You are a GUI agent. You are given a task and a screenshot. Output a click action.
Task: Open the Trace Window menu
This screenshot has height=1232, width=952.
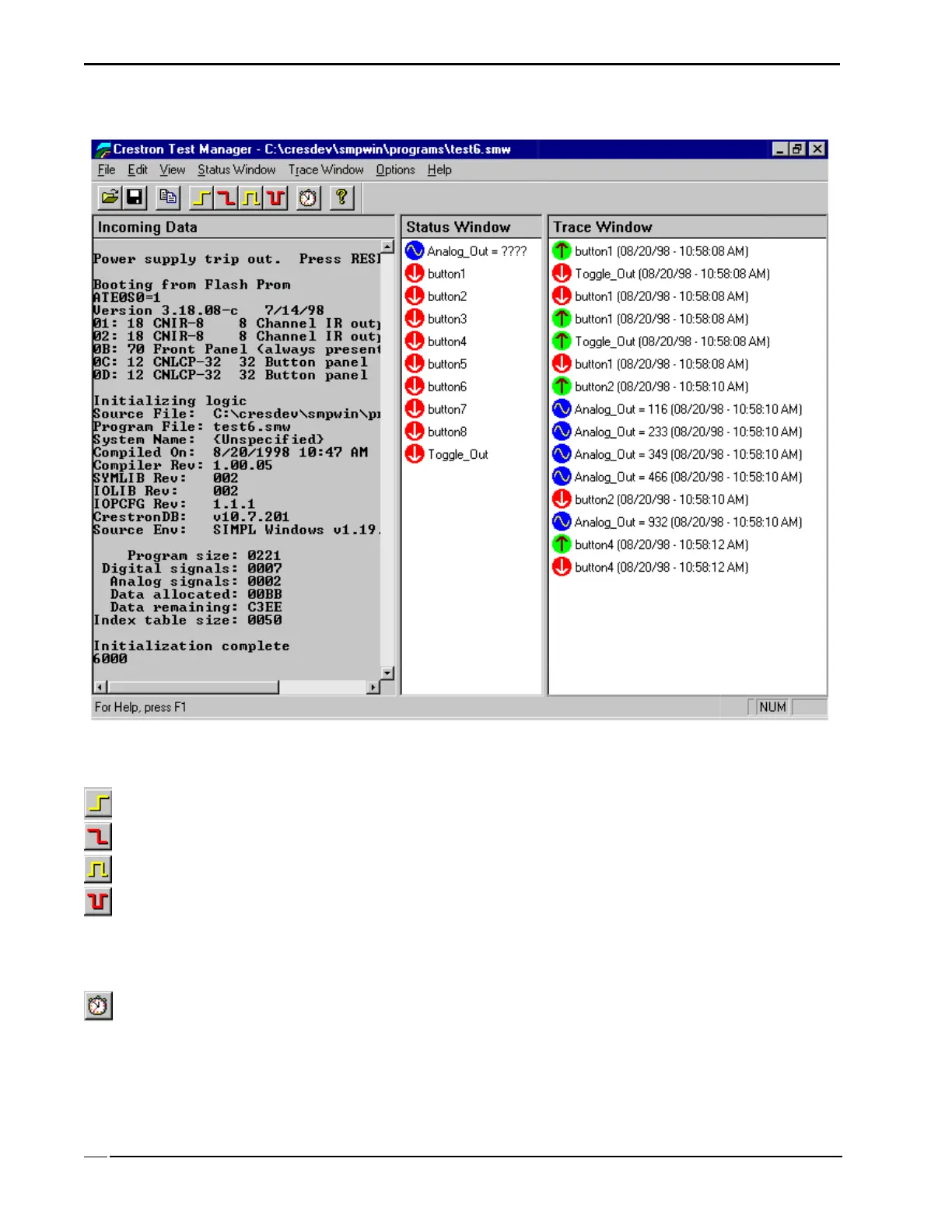326,170
